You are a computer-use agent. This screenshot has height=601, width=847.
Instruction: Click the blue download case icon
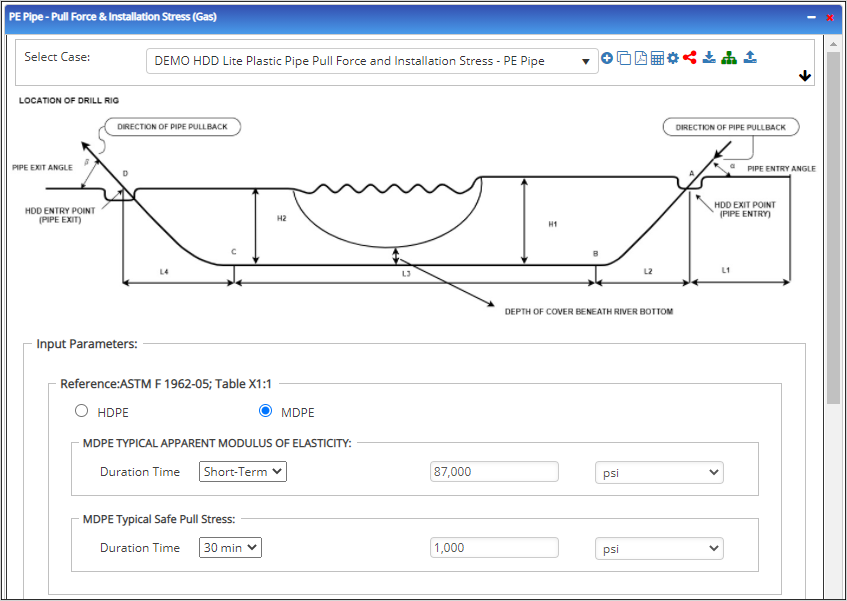click(709, 57)
